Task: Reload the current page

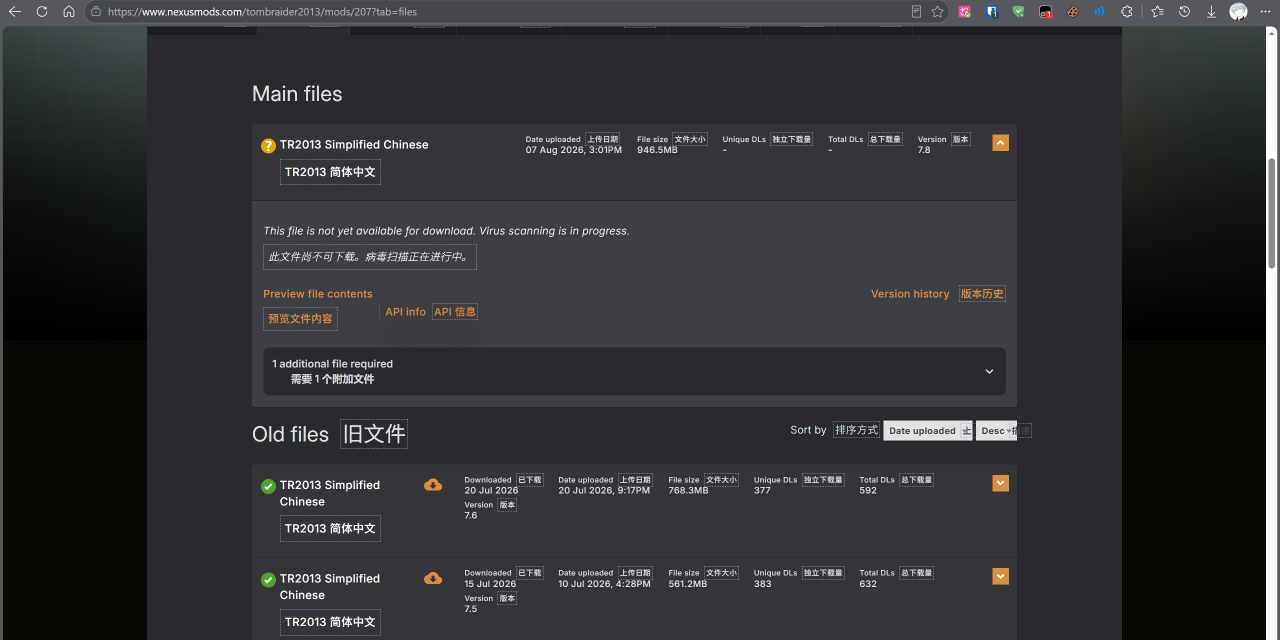Action: coord(42,12)
